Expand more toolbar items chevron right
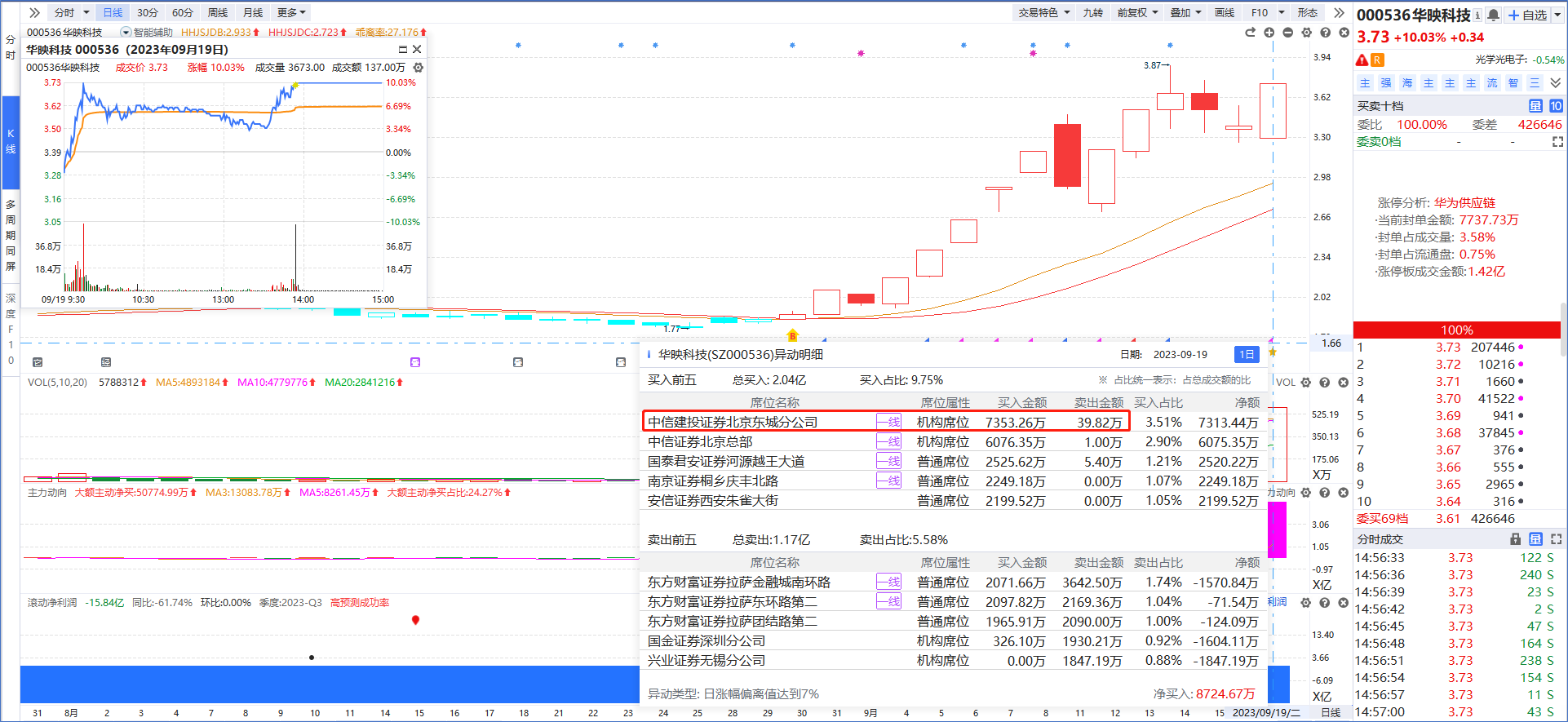The image size is (1568, 722). [1339, 12]
